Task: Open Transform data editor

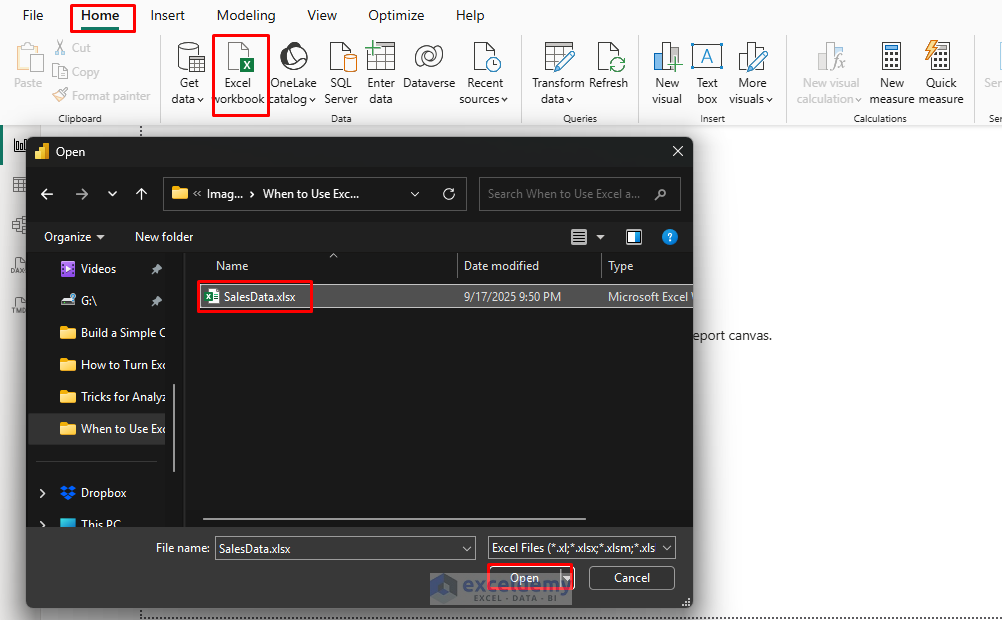Action: [x=558, y=73]
